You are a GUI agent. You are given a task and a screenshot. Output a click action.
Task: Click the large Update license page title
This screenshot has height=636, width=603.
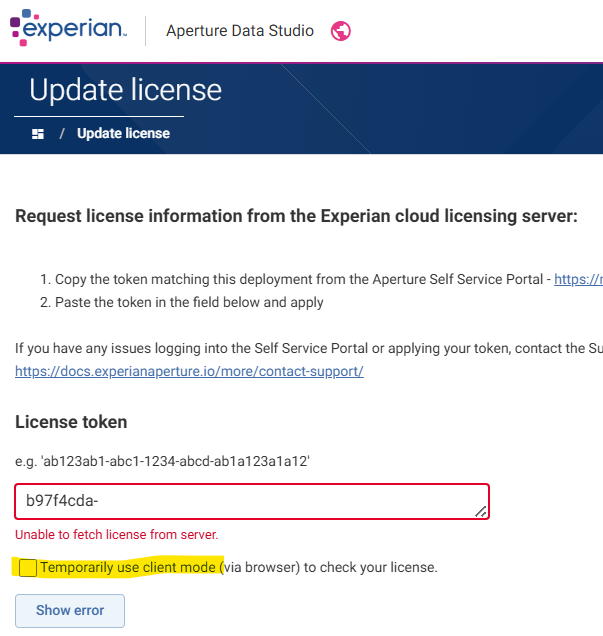pyautogui.click(x=125, y=90)
